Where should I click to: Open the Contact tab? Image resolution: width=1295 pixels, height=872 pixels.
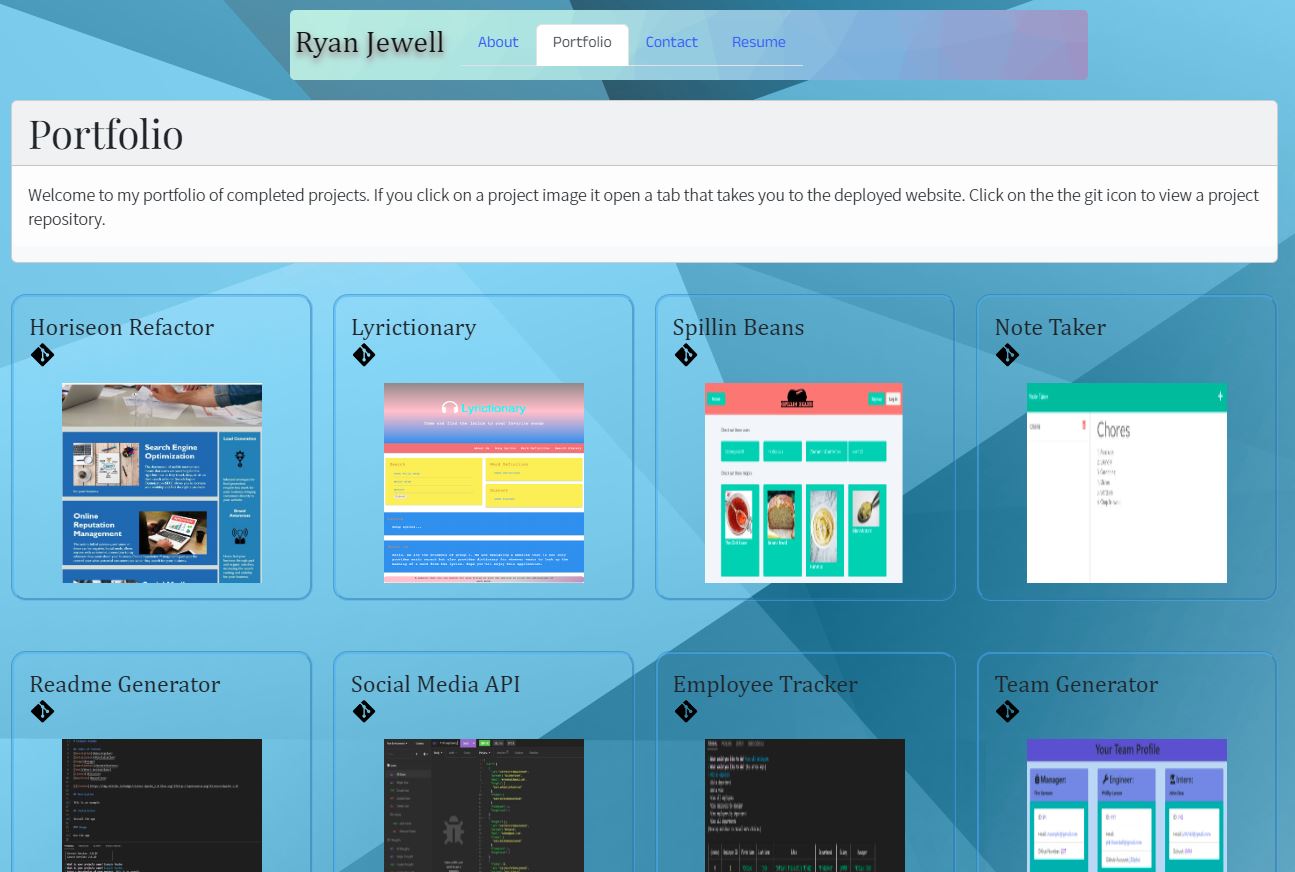(x=671, y=42)
